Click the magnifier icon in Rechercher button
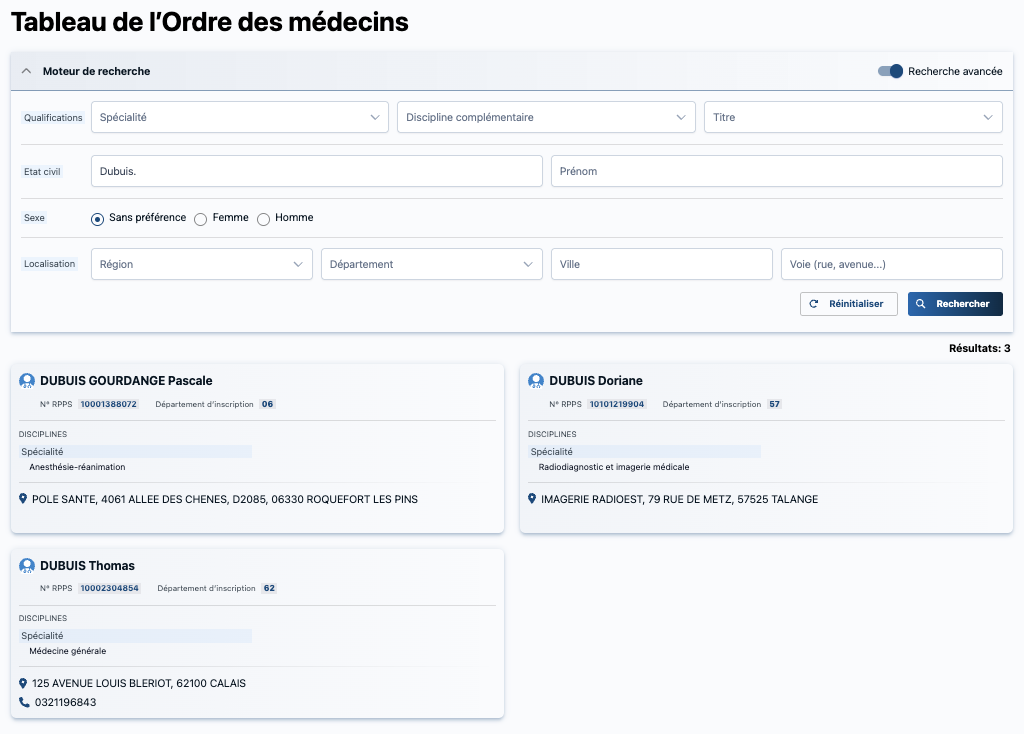Image resolution: width=1024 pixels, height=734 pixels. (921, 304)
